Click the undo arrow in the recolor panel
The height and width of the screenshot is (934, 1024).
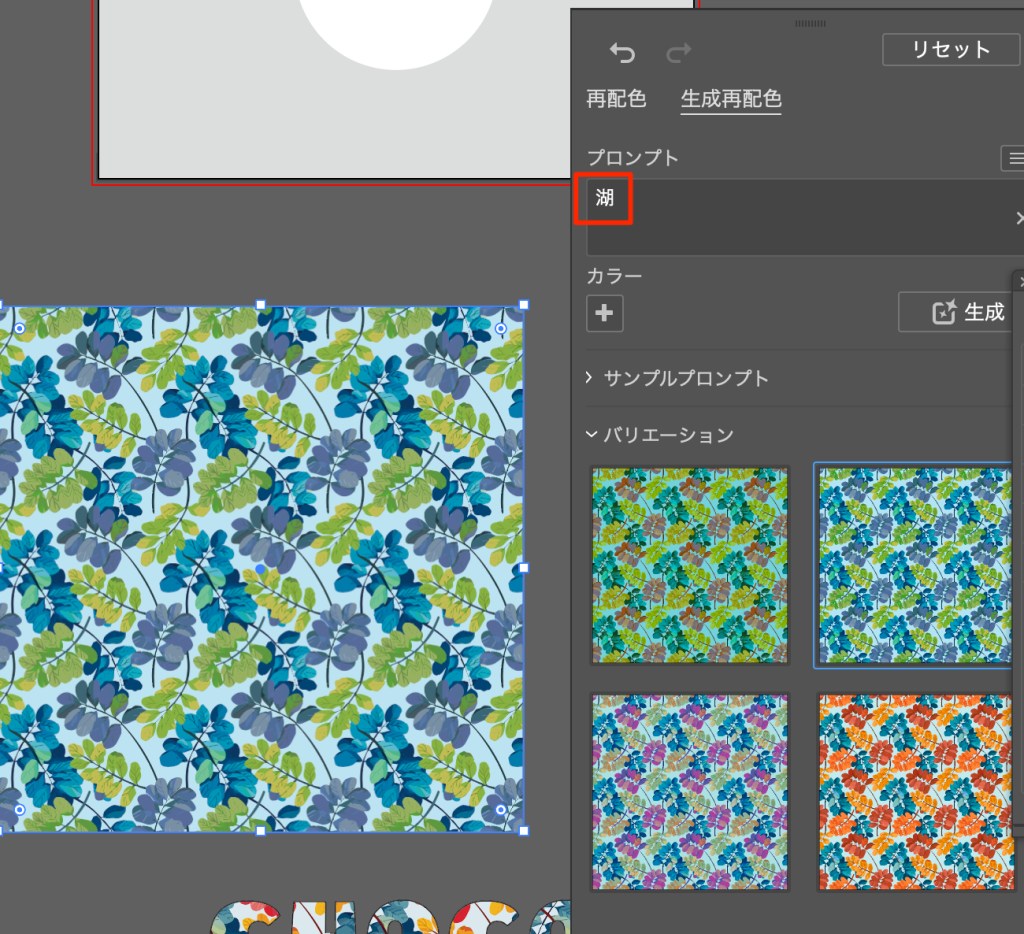(x=622, y=53)
